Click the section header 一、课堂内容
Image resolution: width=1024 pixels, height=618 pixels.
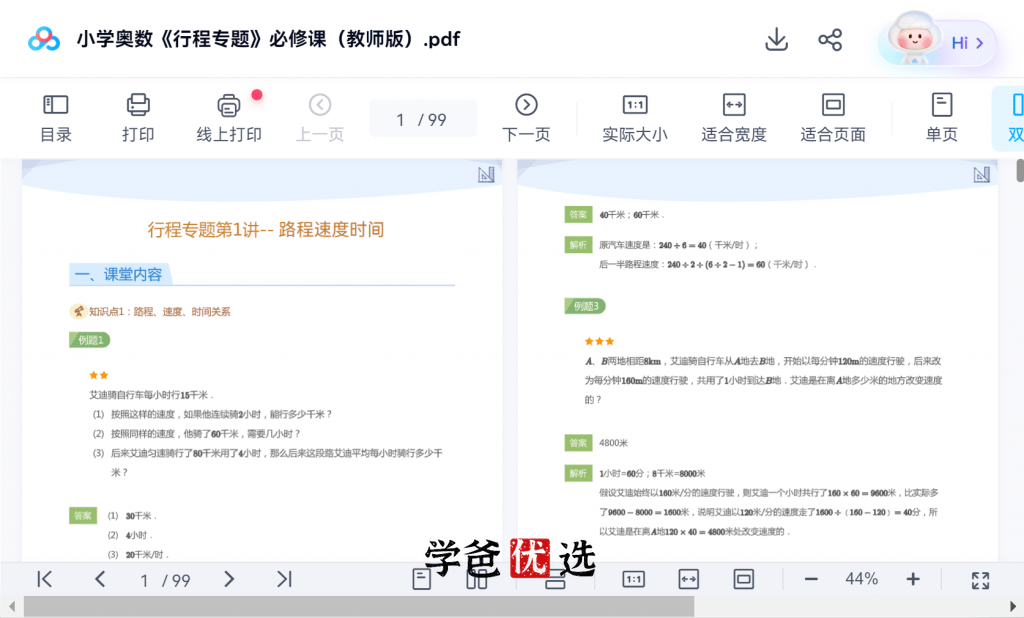[118, 274]
